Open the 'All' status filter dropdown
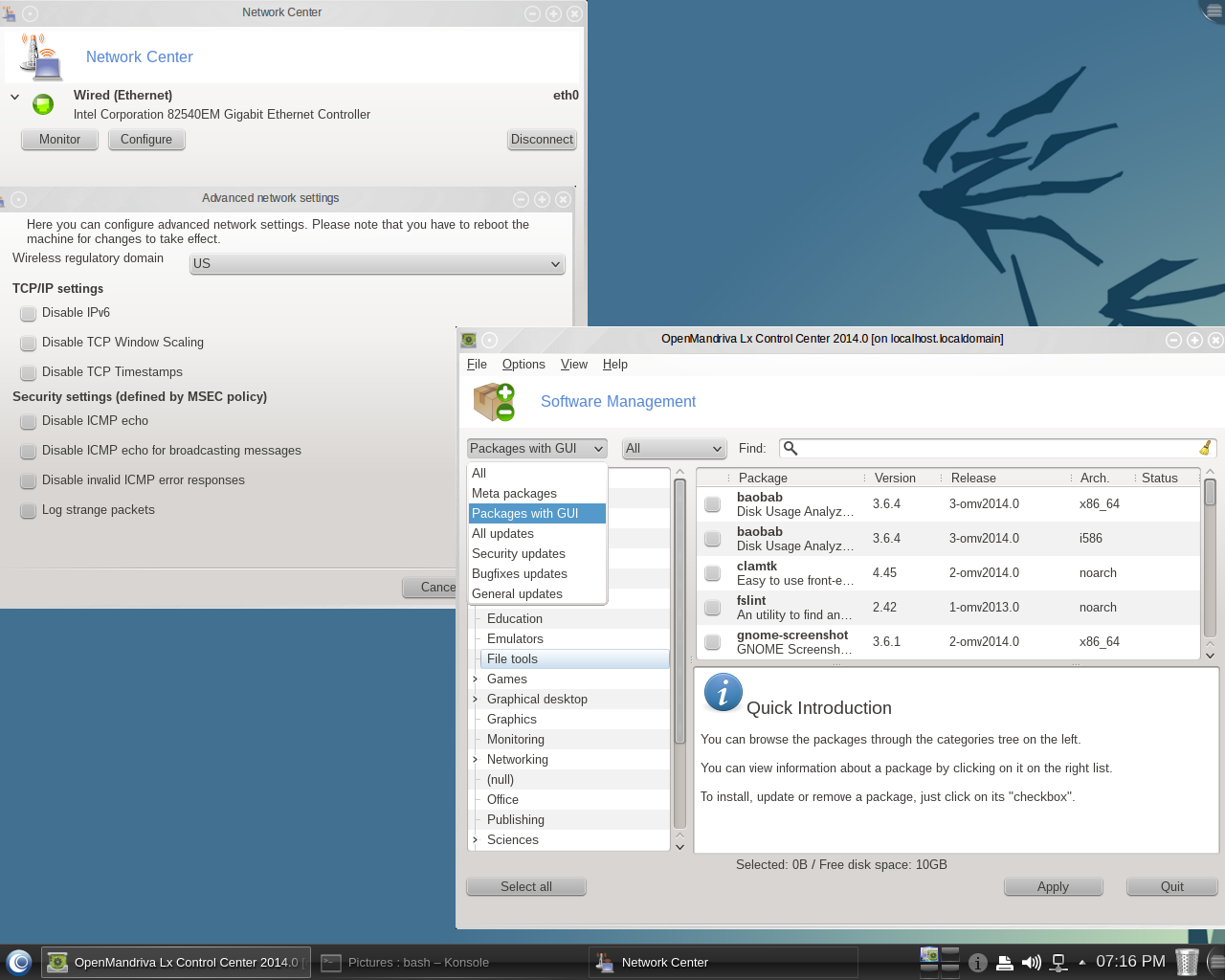1225x980 pixels. pyautogui.click(x=675, y=449)
